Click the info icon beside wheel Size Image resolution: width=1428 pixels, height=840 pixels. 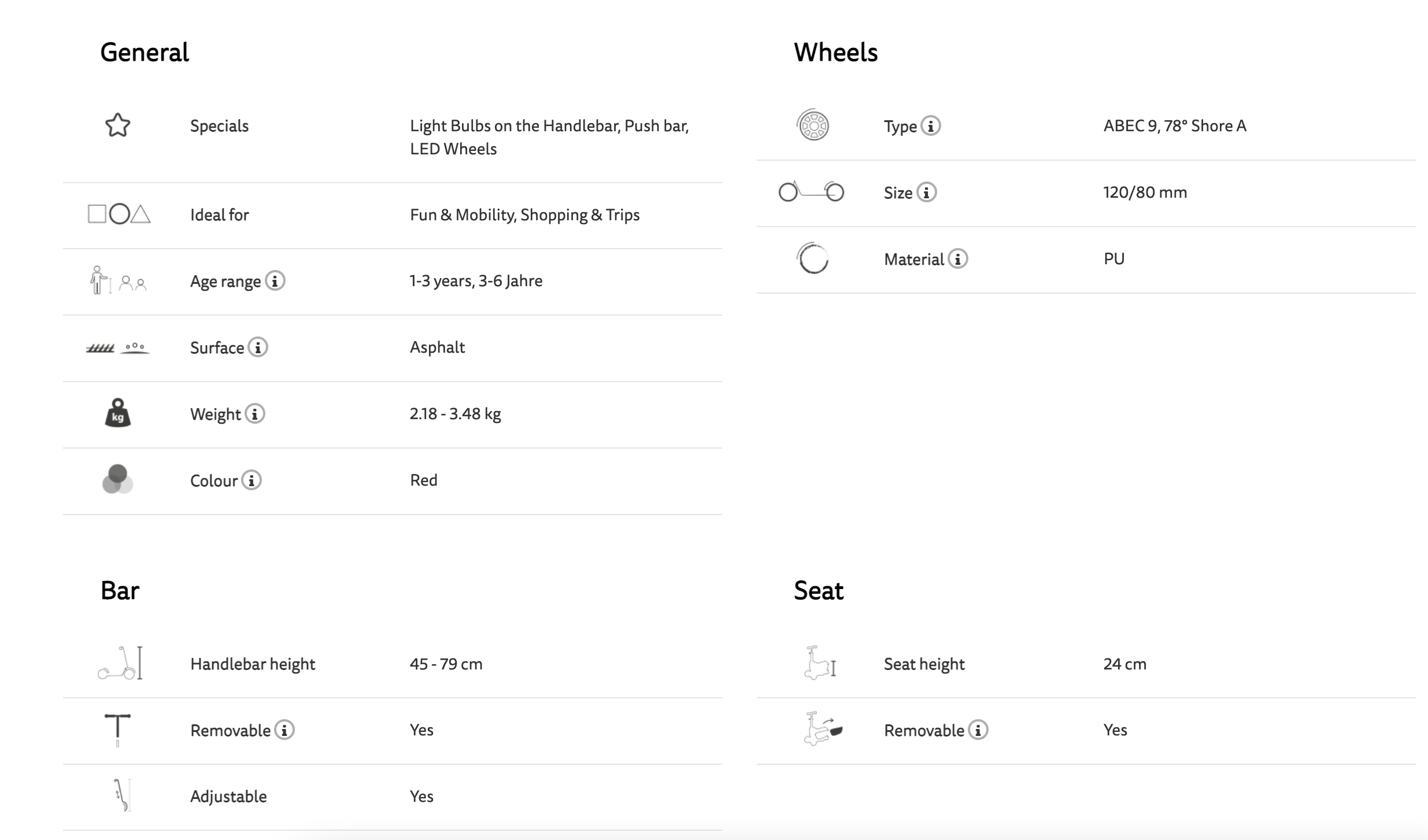pos(927,193)
